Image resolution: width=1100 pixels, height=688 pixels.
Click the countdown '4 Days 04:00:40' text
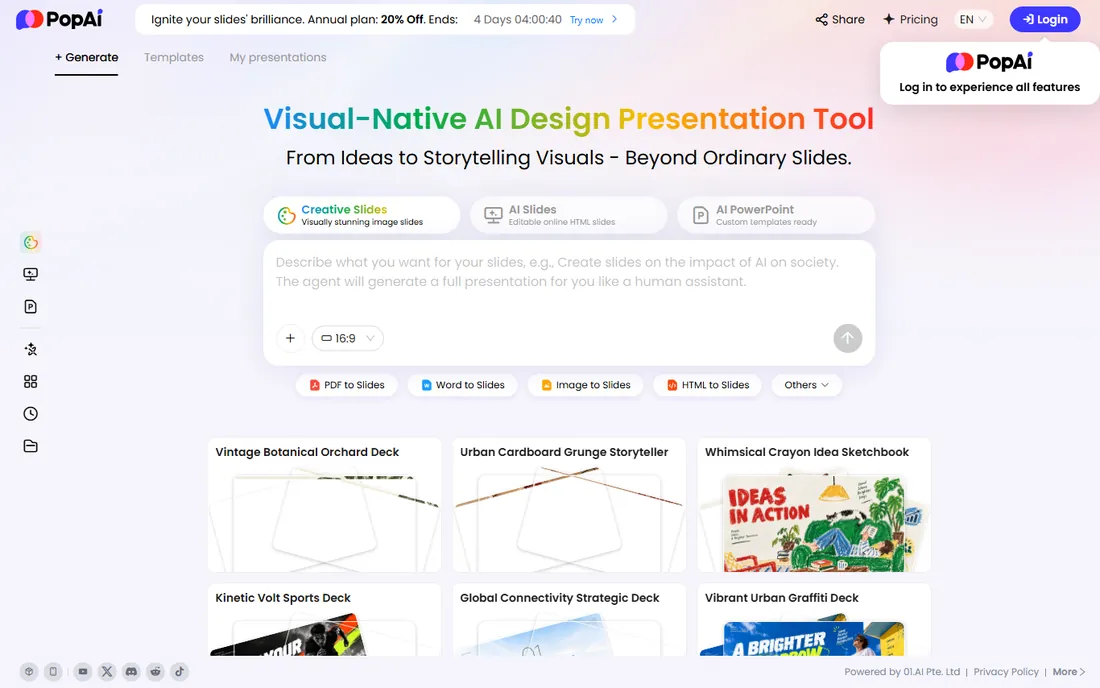click(x=518, y=20)
